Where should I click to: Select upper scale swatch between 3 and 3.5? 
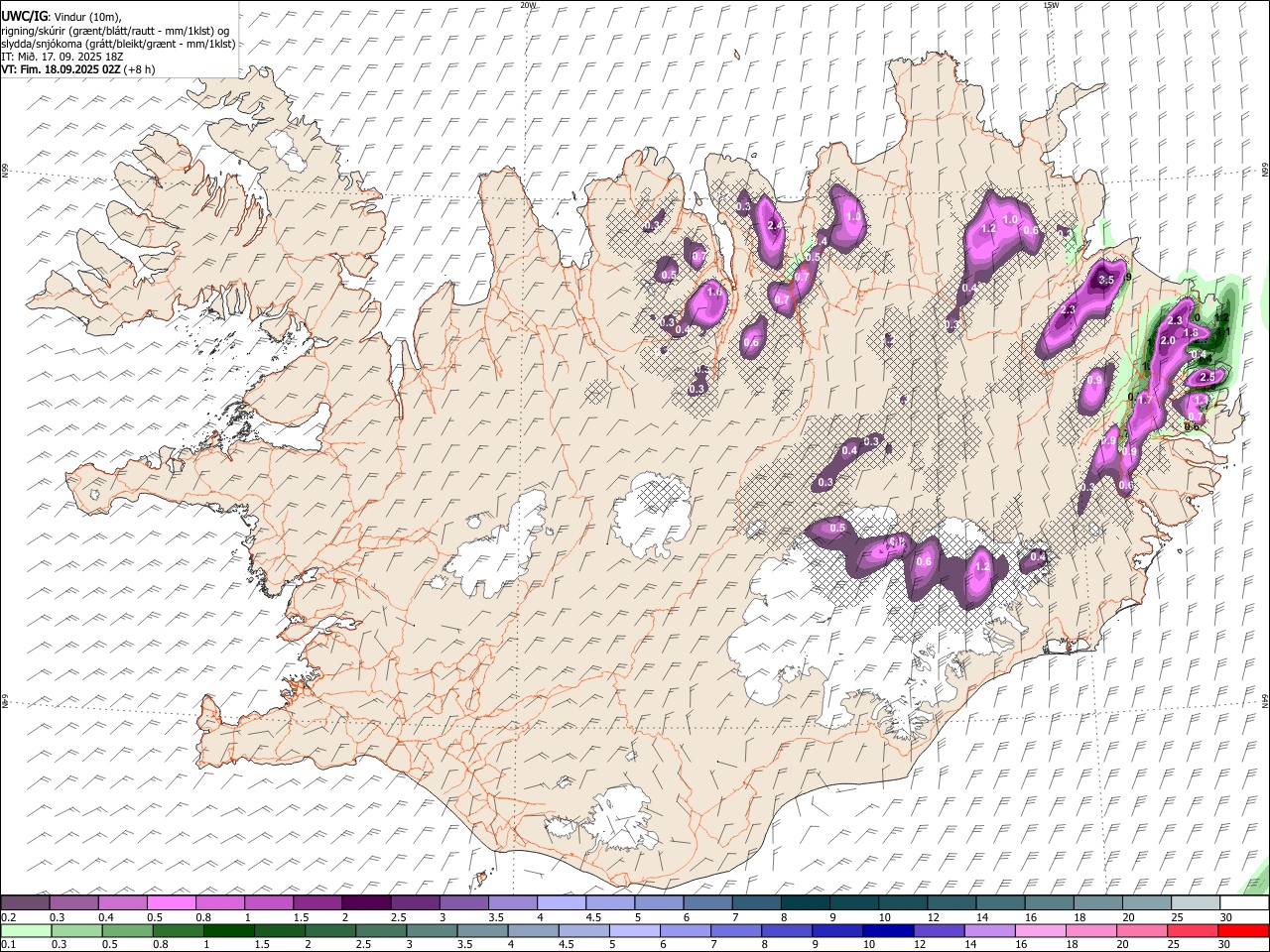pos(463,902)
